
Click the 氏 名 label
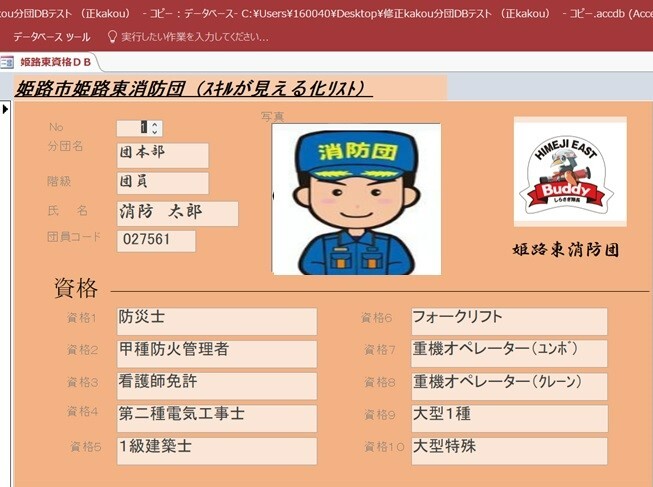pyautogui.click(x=67, y=210)
